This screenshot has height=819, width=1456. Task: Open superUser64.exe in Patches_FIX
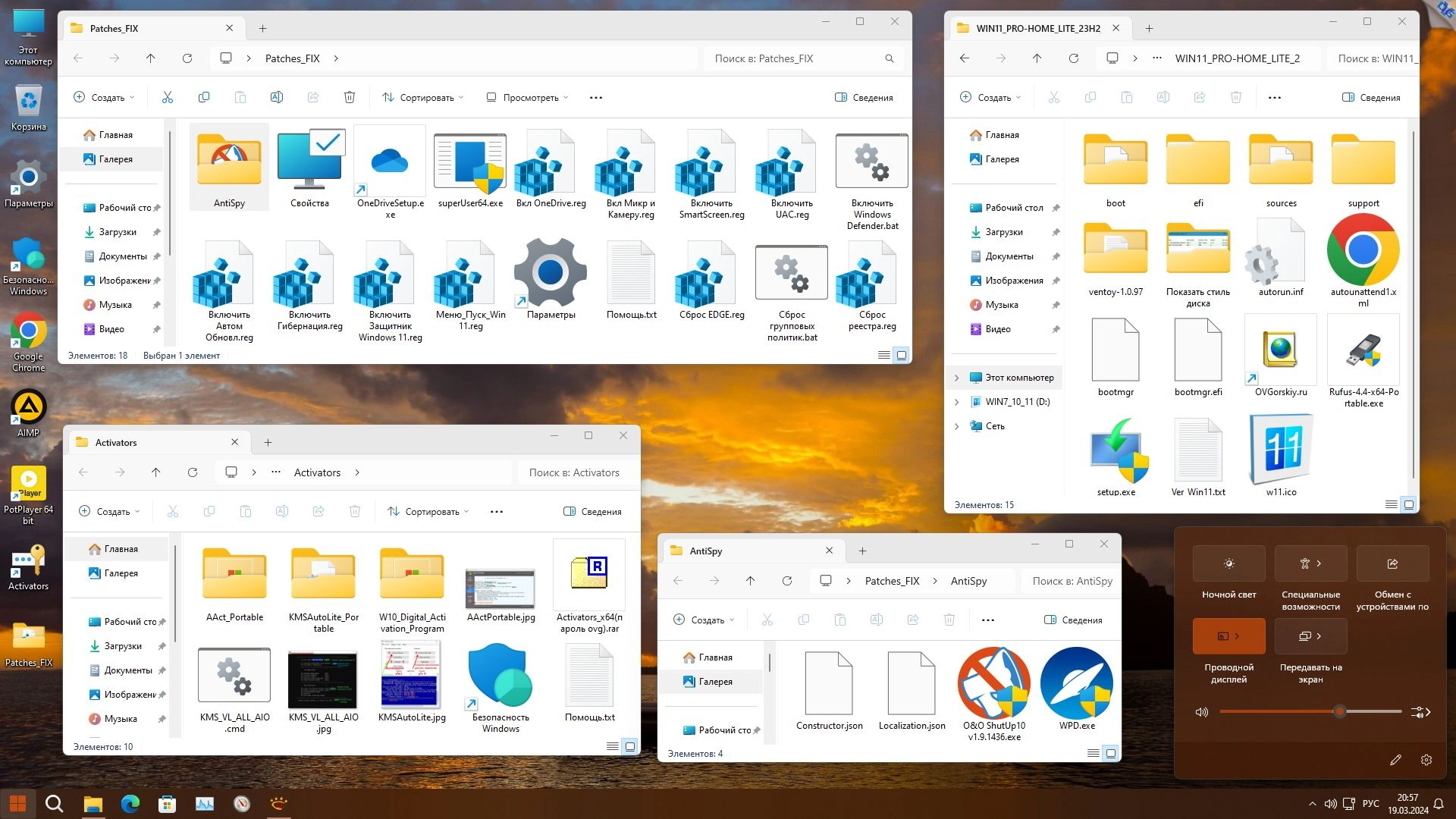[x=469, y=162]
